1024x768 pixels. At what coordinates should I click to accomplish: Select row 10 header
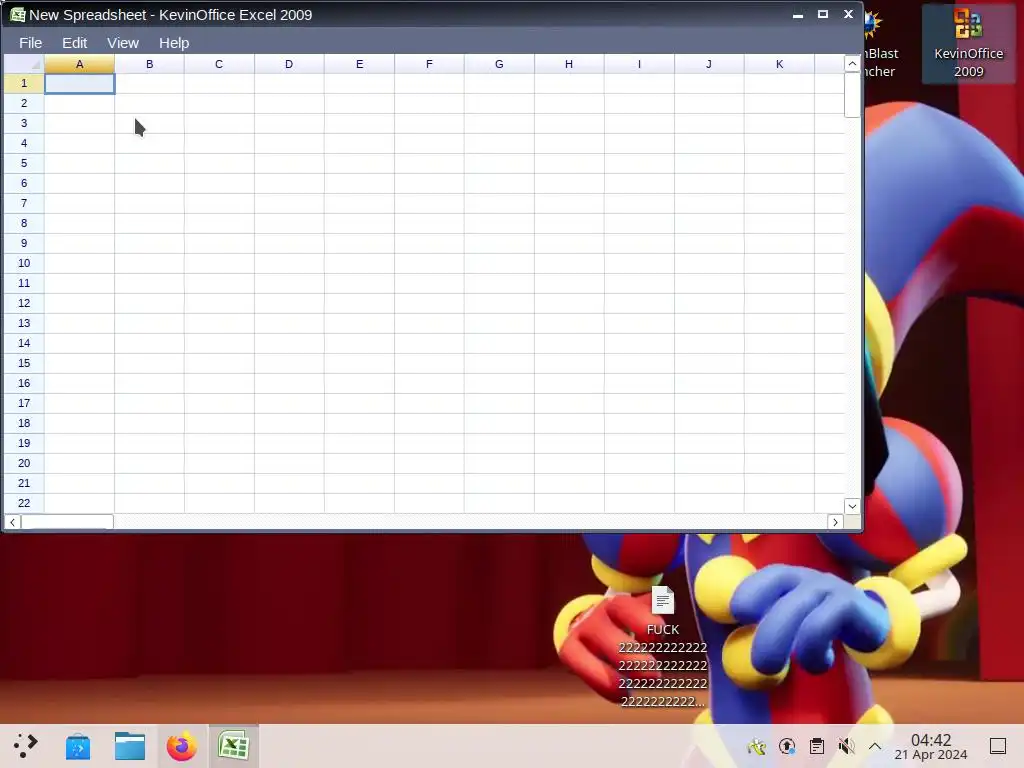pos(24,263)
